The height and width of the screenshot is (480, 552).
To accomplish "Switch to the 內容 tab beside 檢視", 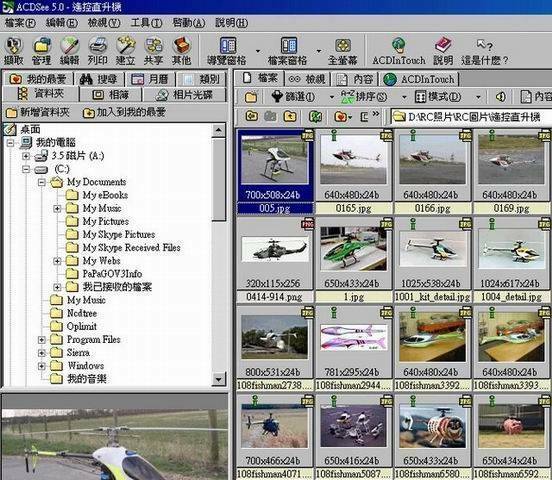I will (x=354, y=79).
